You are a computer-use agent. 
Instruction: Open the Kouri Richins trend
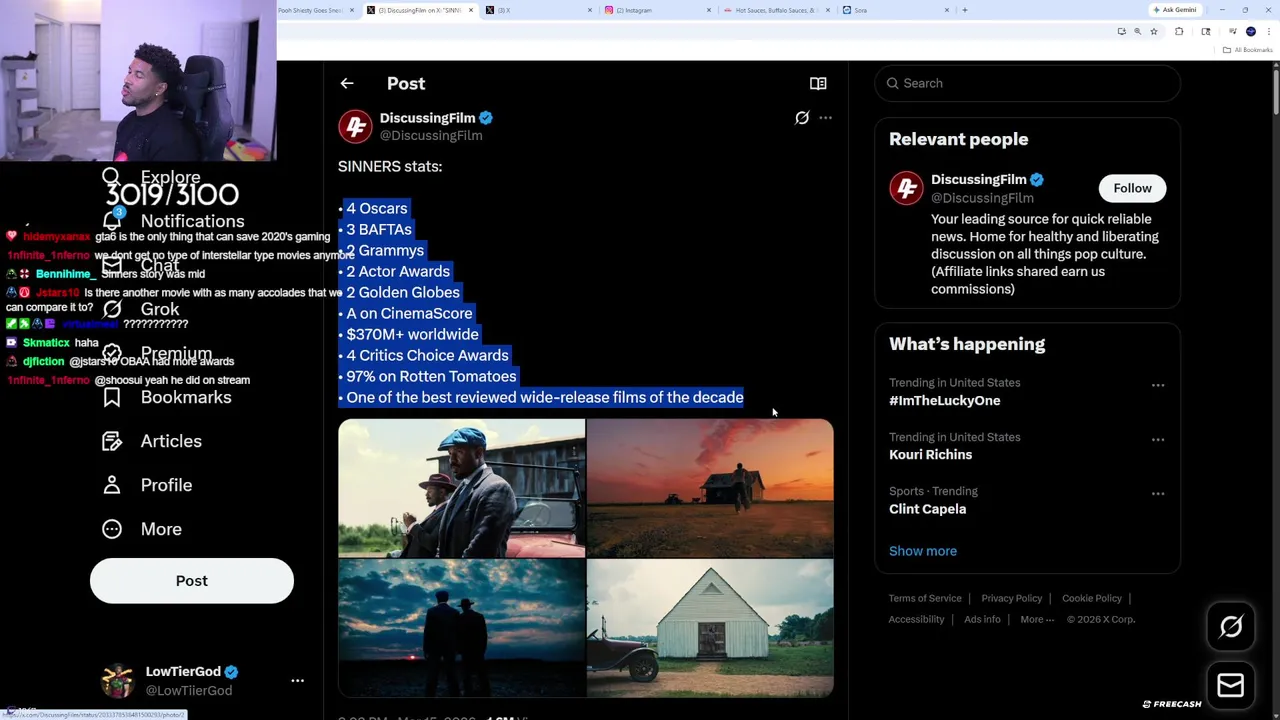click(x=930, y=454)
